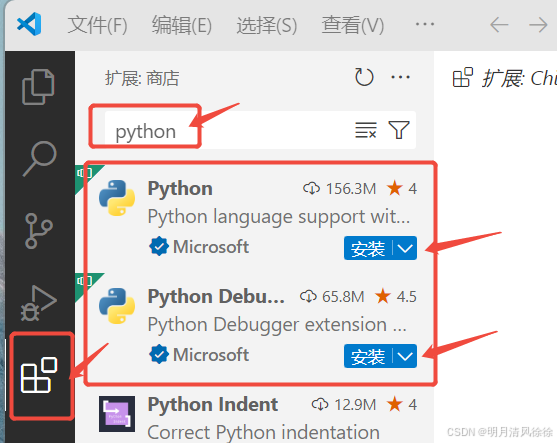Click the 65.8M download count

coord(343,297)
